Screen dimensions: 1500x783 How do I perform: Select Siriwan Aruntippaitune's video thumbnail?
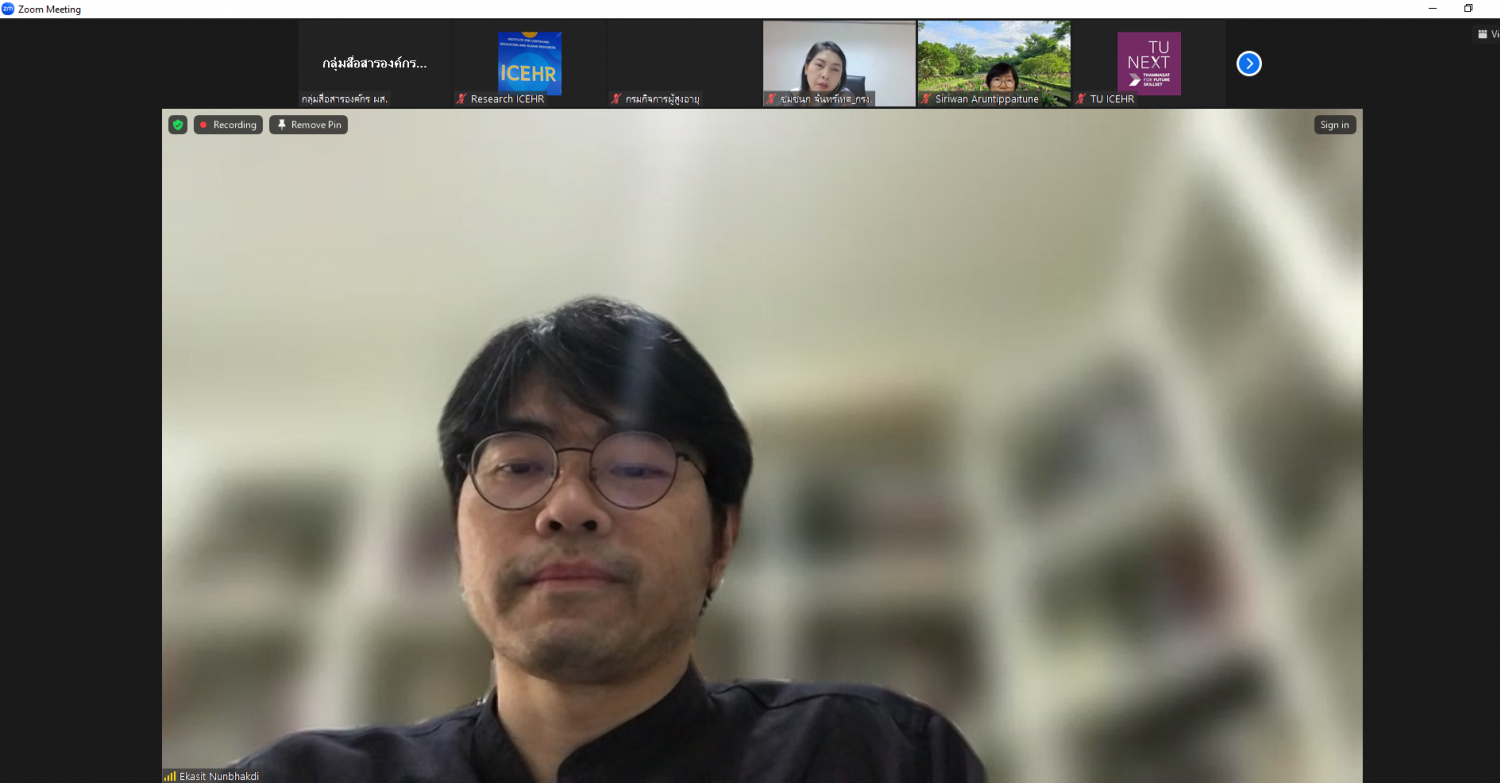(x=994, y=64)
